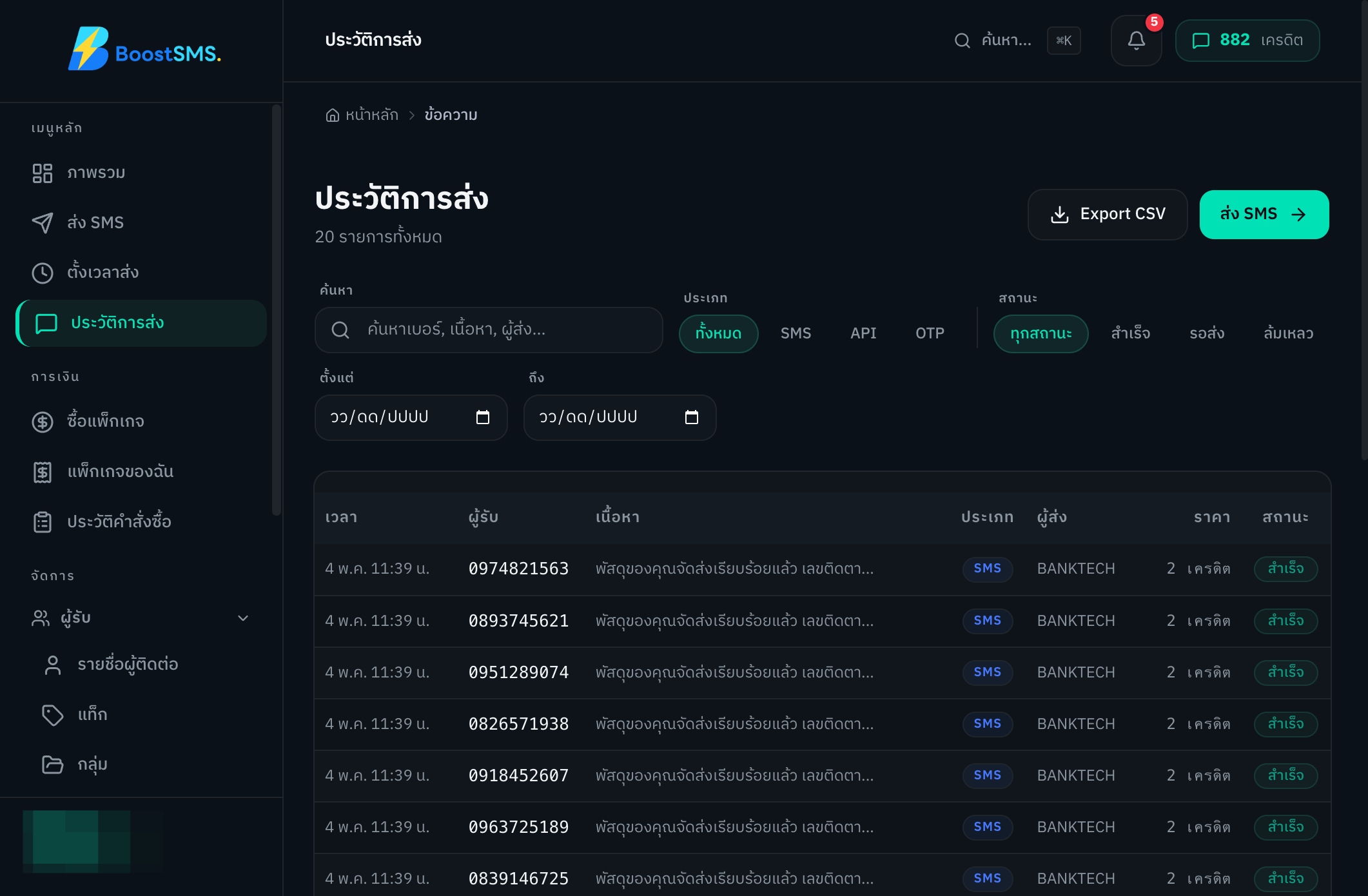The image size is (1368, 896).
Task: Filter status by ล้มเหลว
Action: pos(1288,333)
